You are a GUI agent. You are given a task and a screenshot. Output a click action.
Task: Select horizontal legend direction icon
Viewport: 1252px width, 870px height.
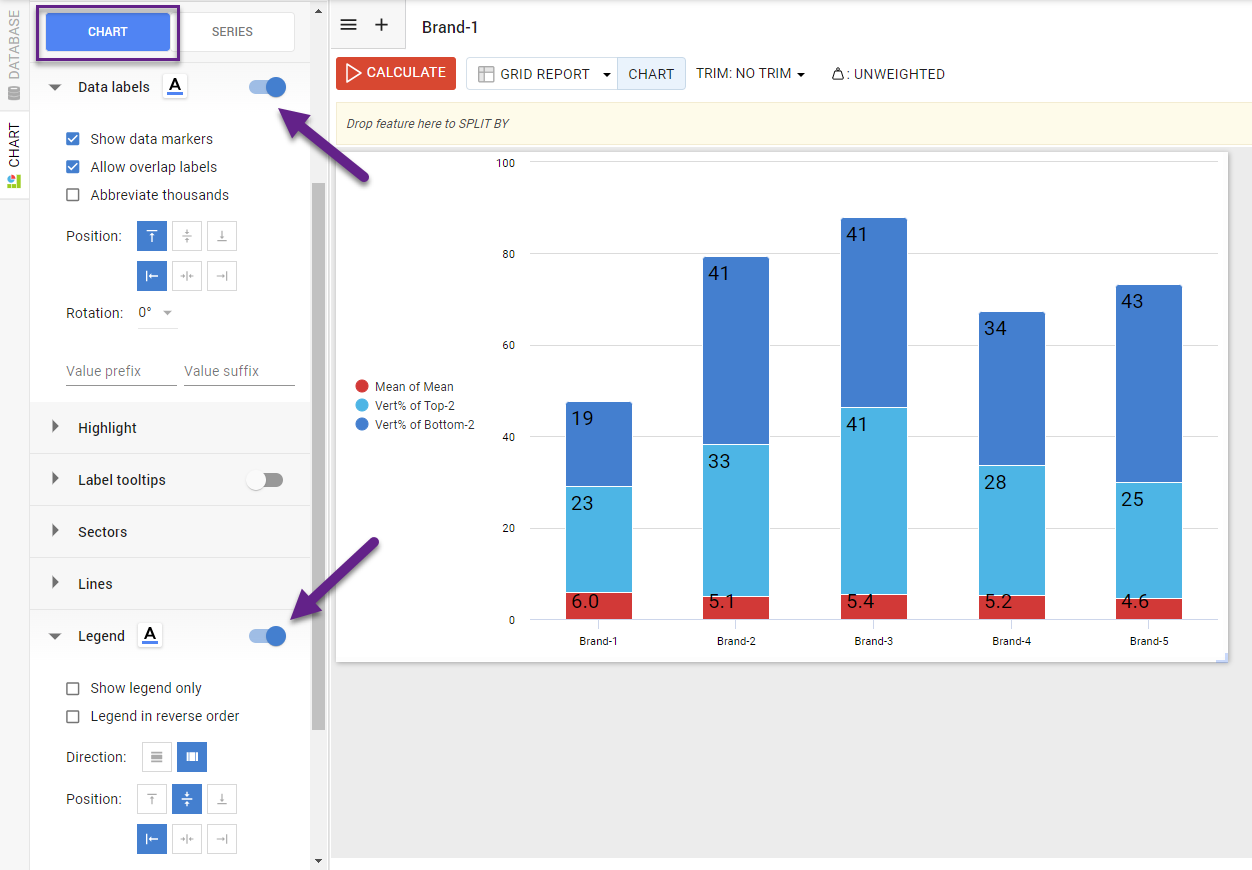click(157, 757)
